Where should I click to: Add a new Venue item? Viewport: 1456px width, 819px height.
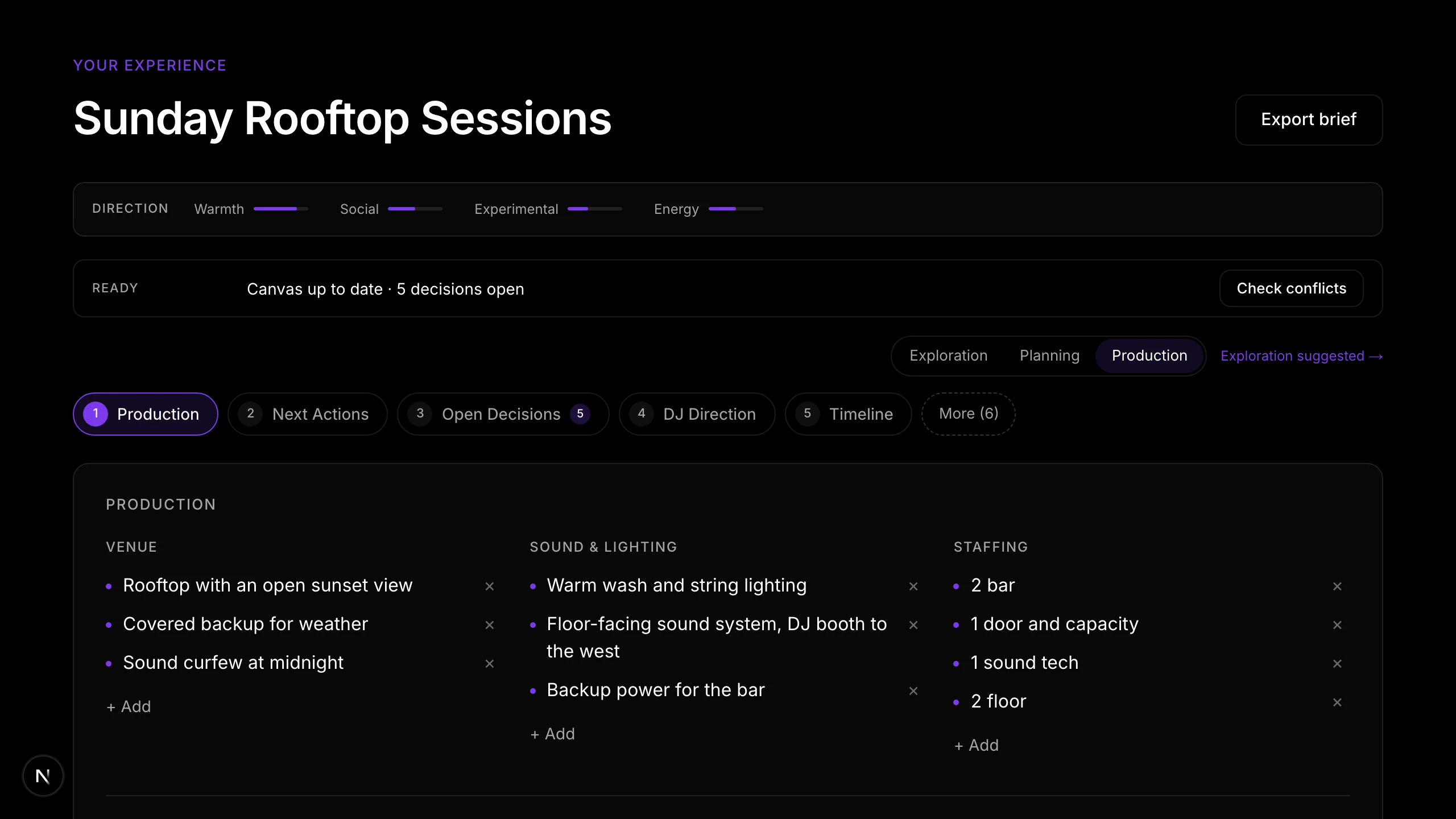click(x=129, y=706)
